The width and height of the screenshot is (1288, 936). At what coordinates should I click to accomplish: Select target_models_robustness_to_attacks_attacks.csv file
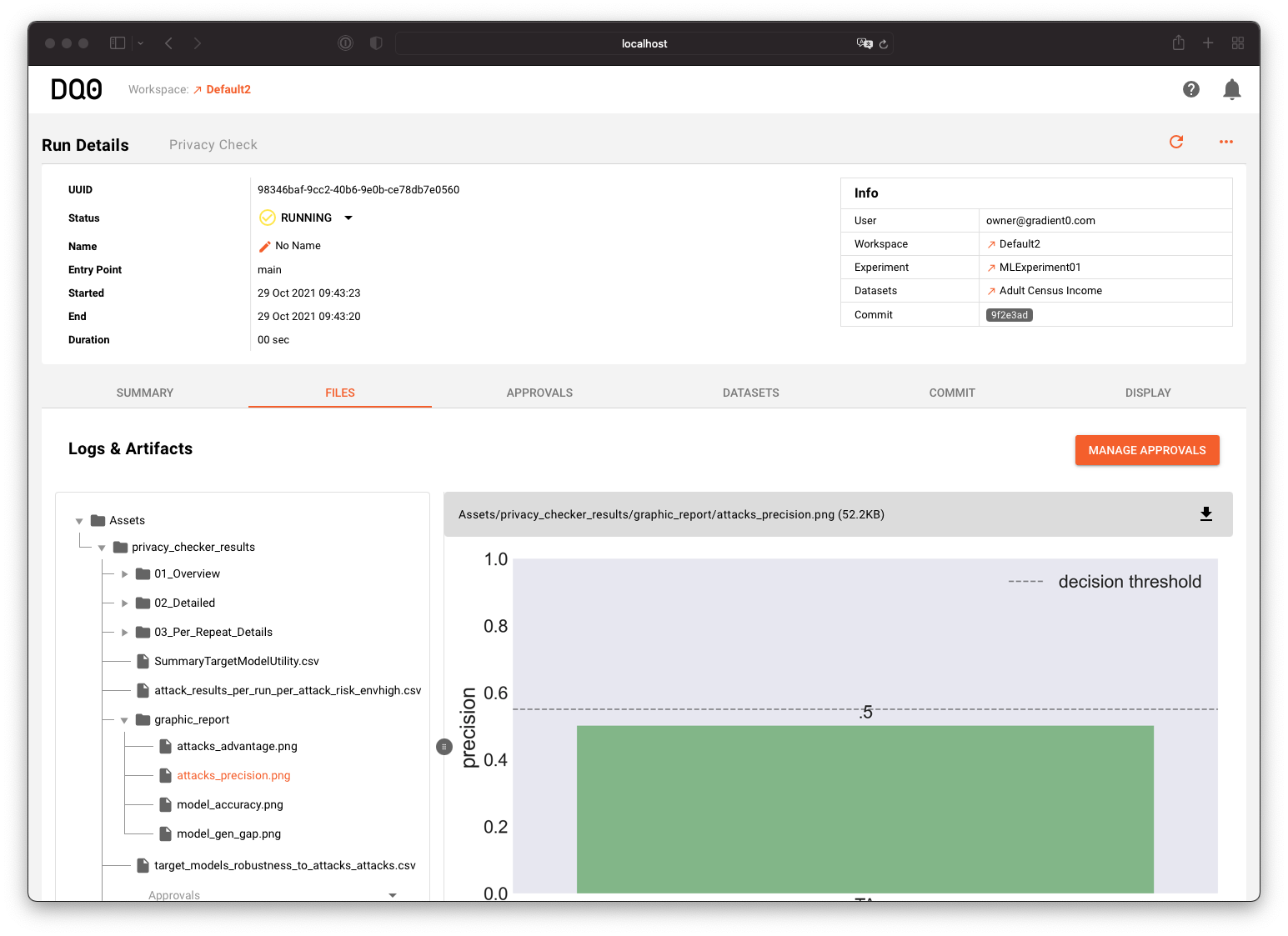[285, 866]
